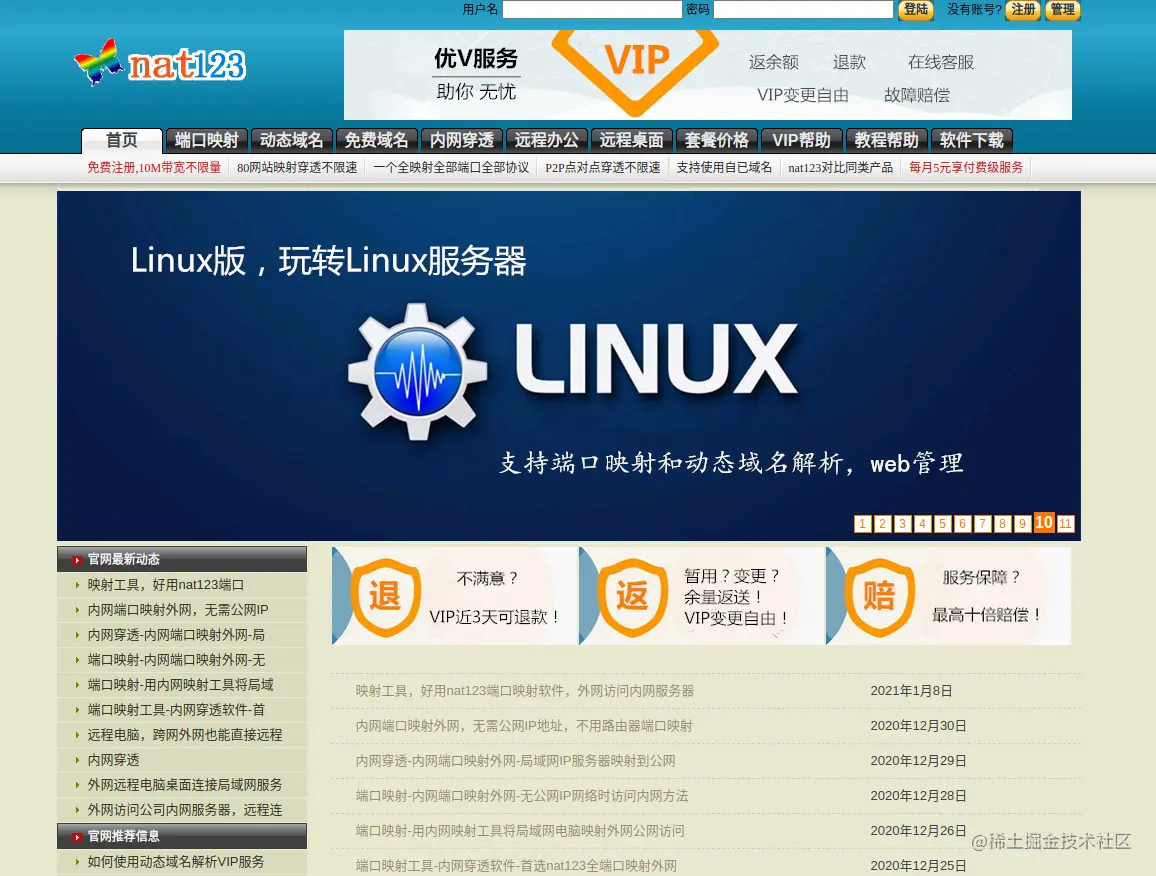The width and height of the screenshot is (1156, 876).
Task: Select banner slide number 5
Action: 942,524
